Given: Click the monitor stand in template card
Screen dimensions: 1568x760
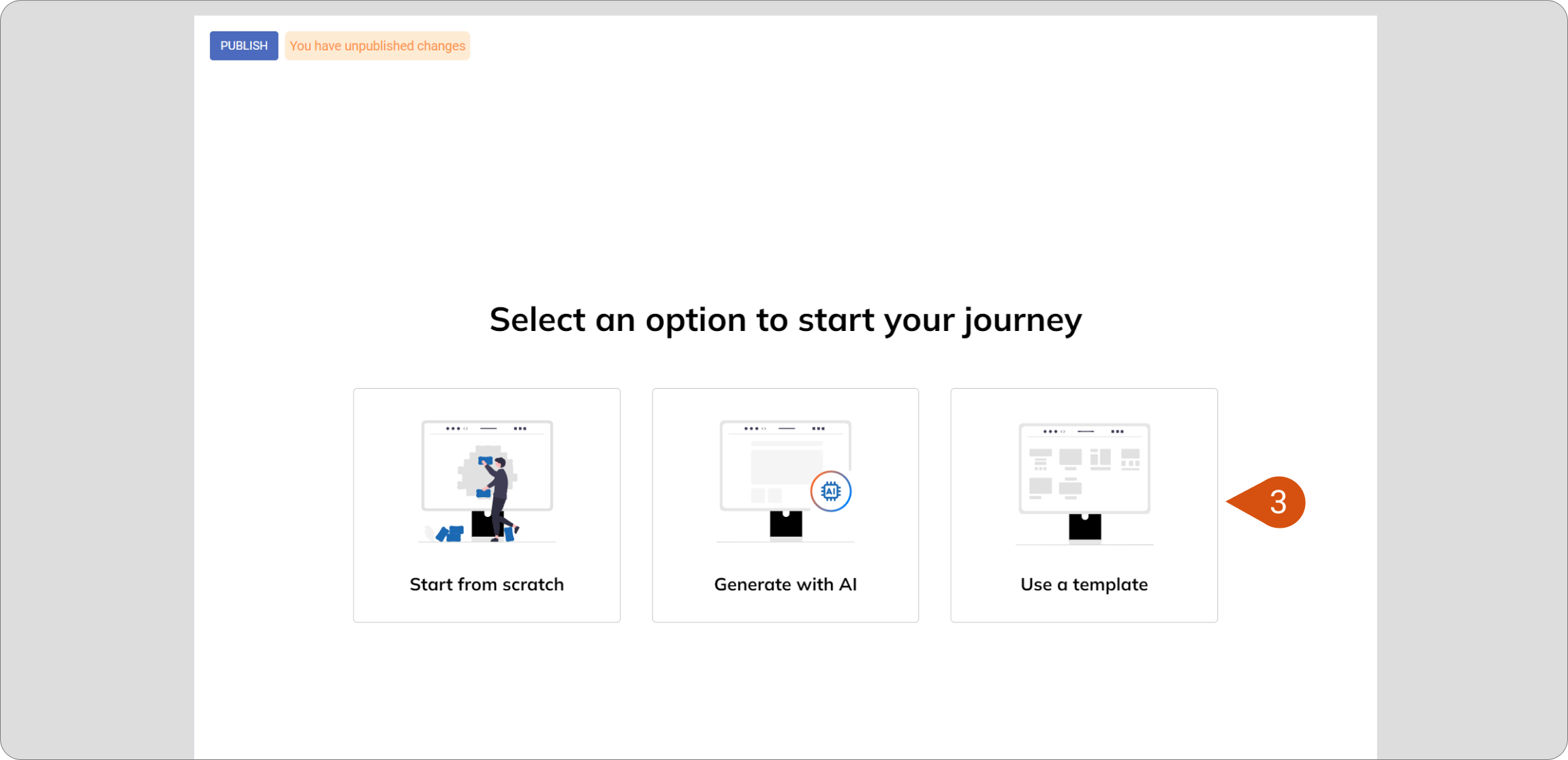Looking at the screenshot, I should click(1085, 527).
